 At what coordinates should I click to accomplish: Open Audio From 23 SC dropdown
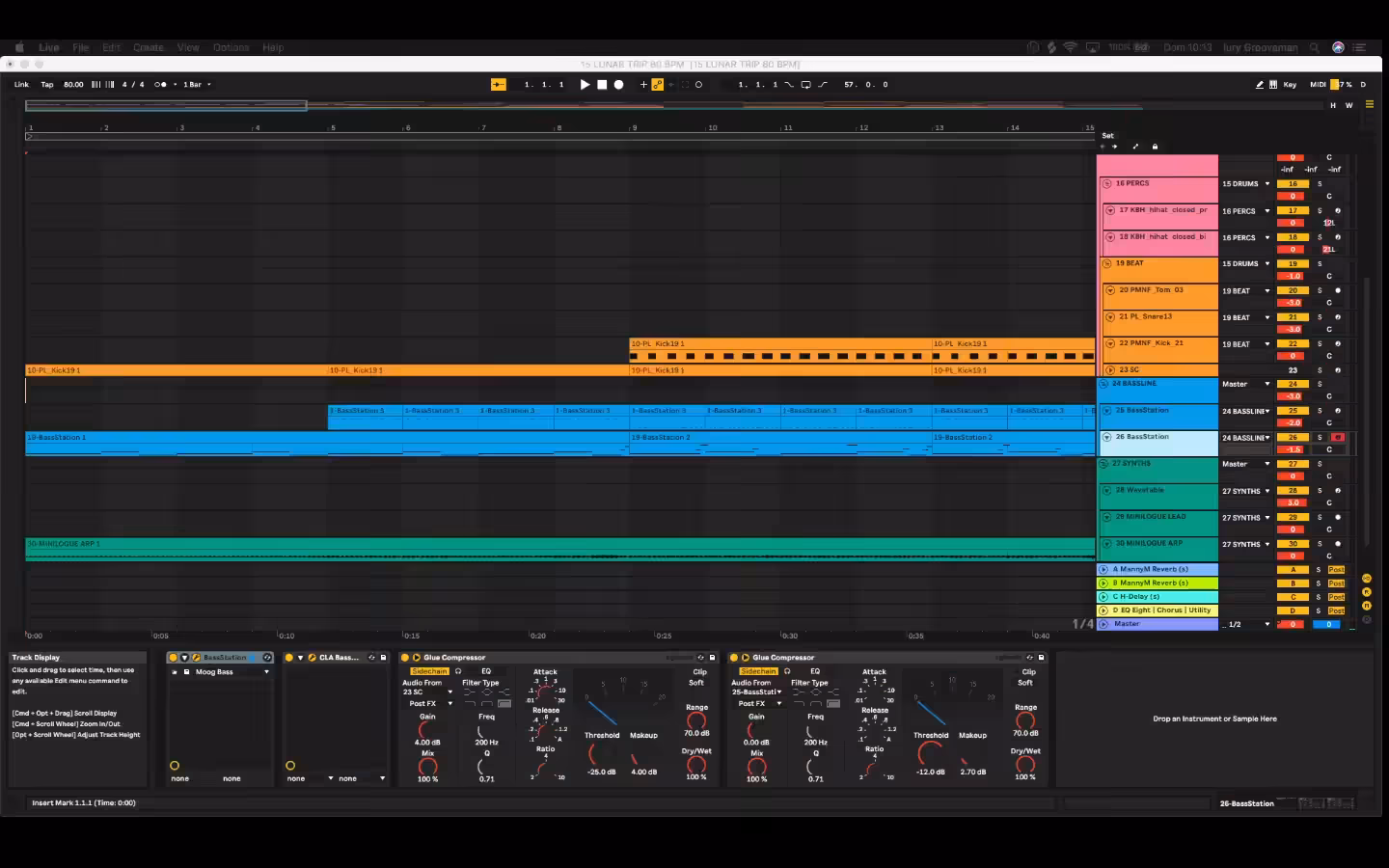427,692
